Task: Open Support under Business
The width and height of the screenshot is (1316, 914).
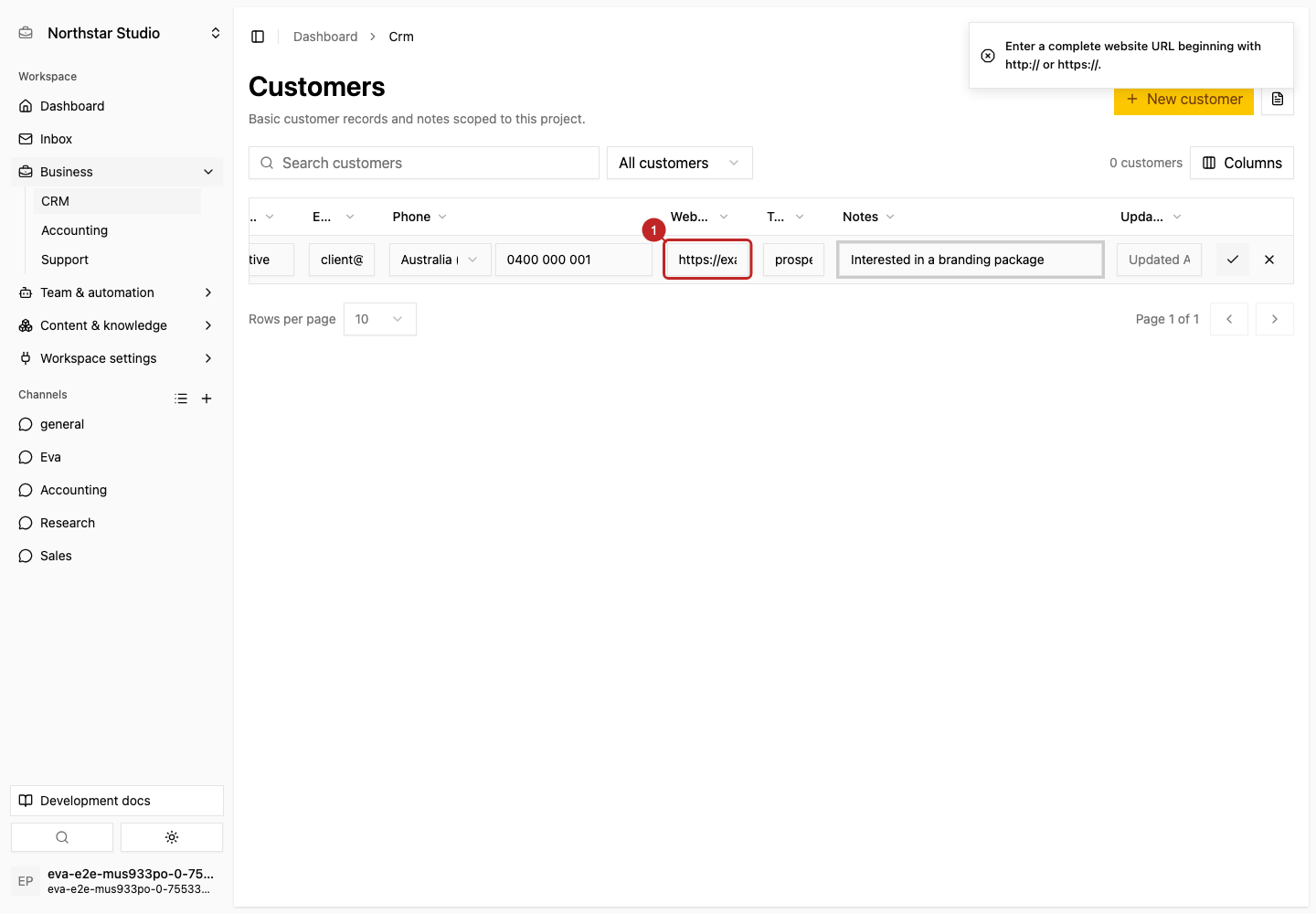Action: (117, 260)
